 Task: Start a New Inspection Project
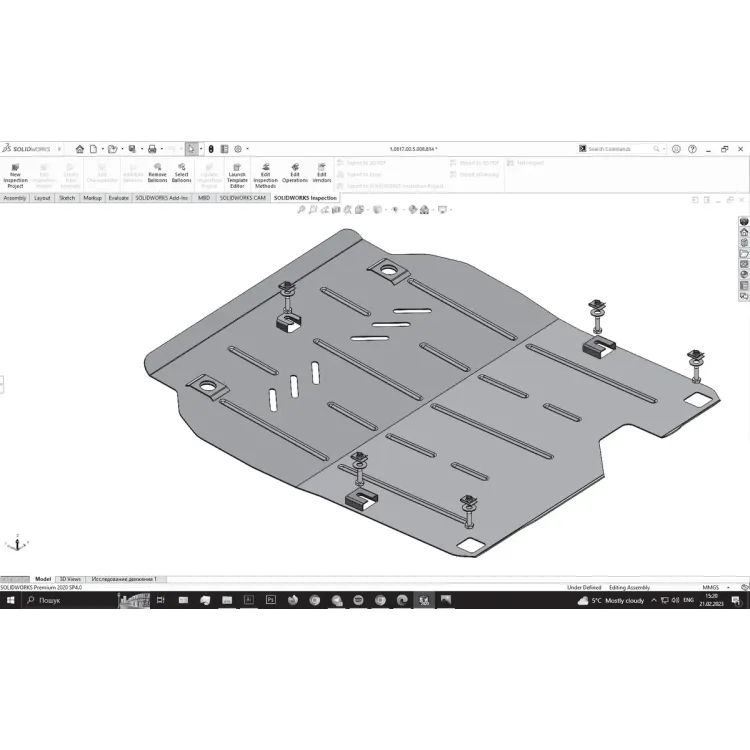tap(15, 176)
